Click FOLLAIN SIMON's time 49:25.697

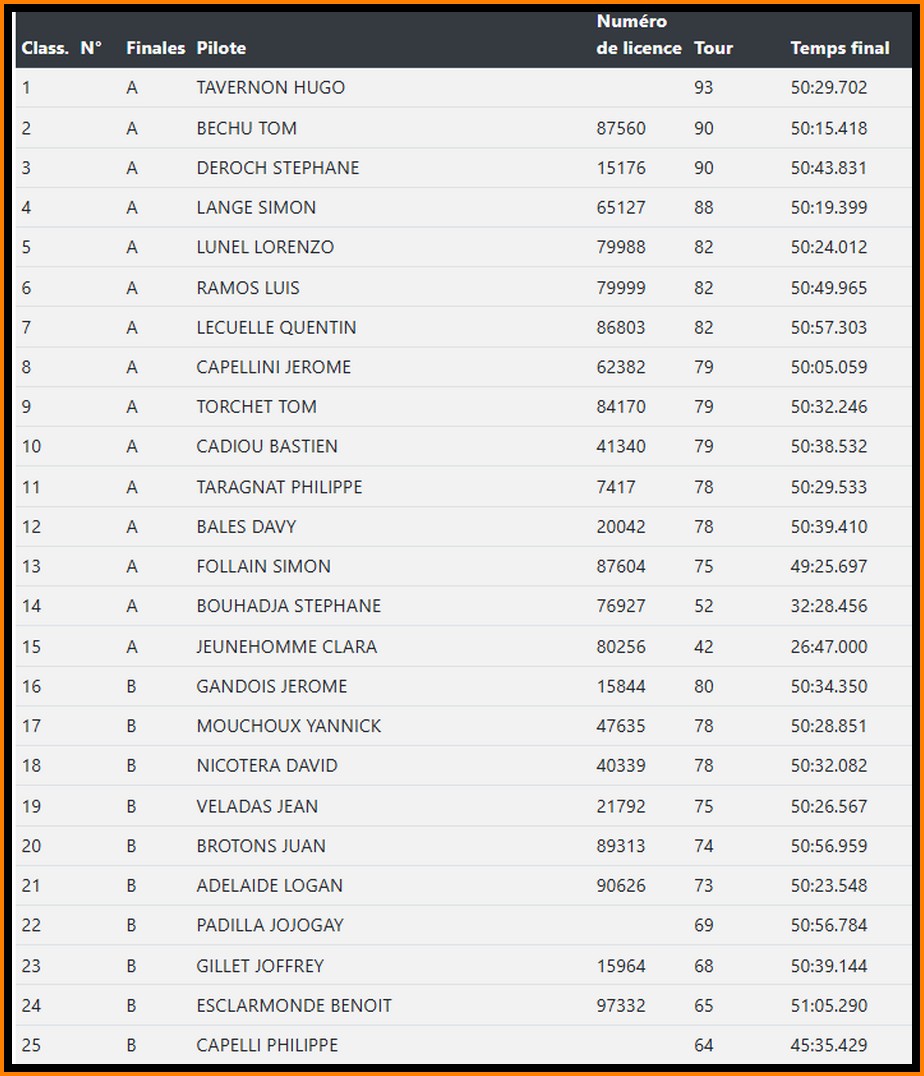(828, 566)
